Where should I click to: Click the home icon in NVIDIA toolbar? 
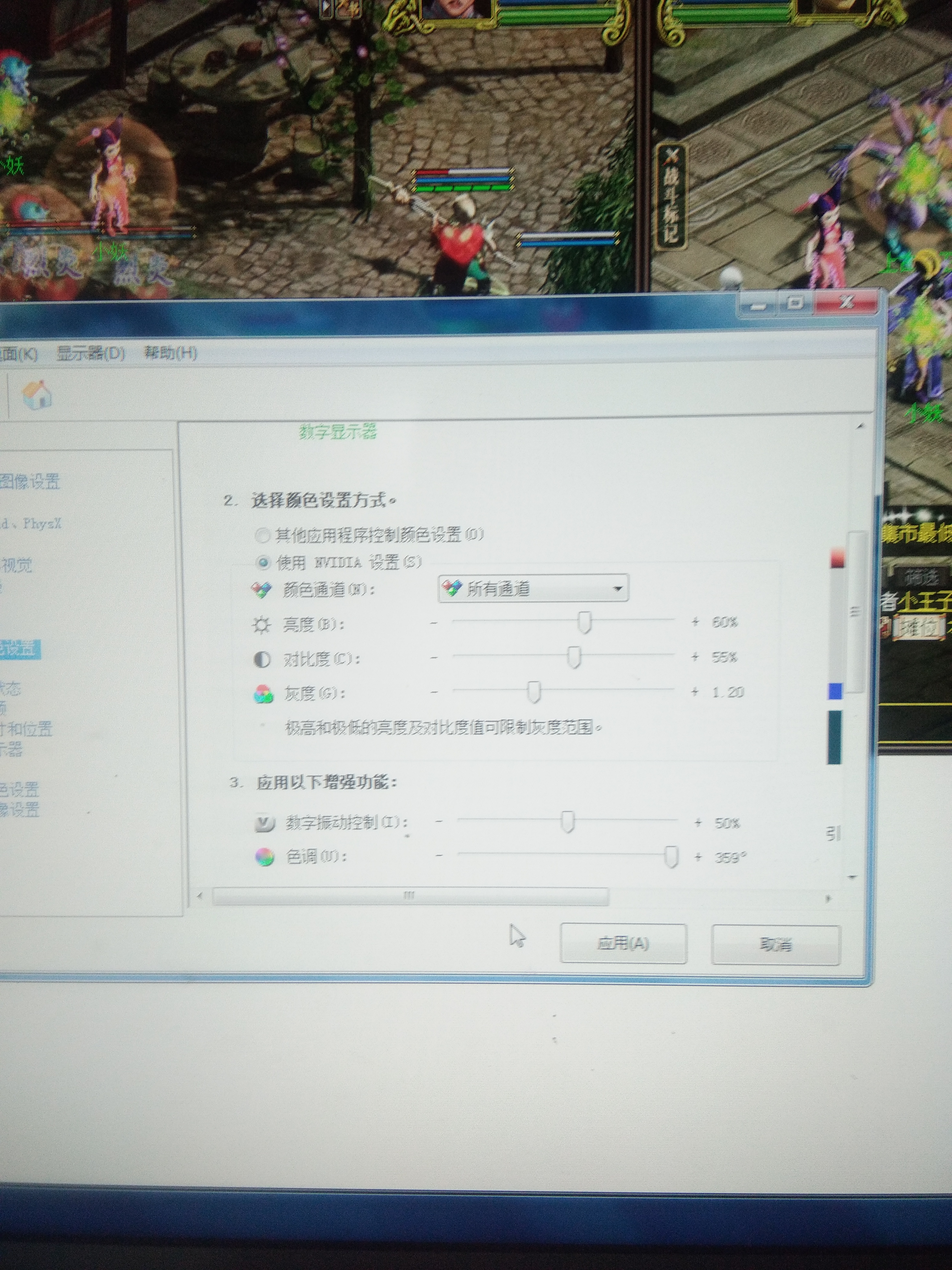click(x=37, y=395)
